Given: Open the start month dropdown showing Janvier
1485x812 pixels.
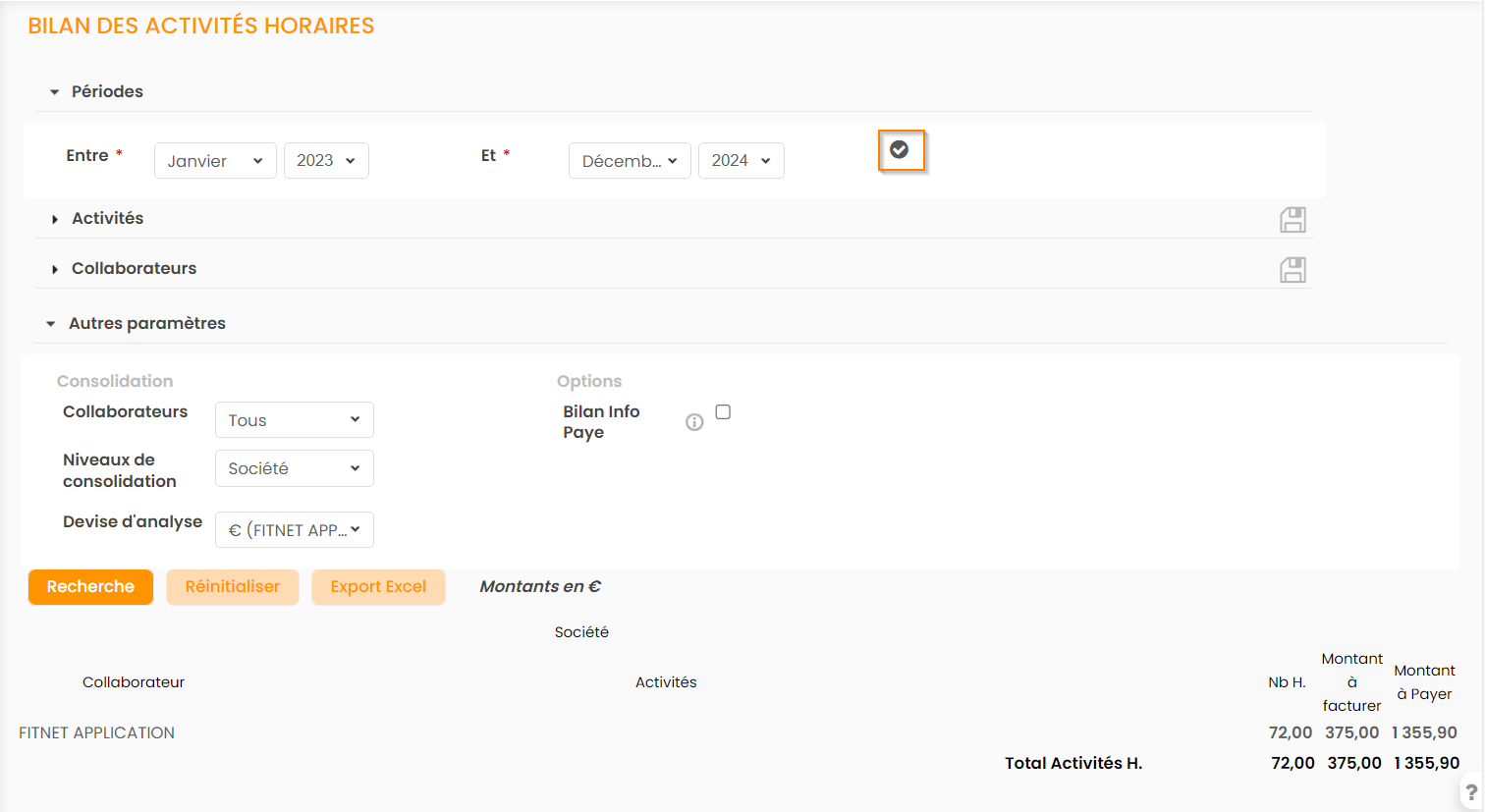Looking at the screenshot, I should click(215, 161).
